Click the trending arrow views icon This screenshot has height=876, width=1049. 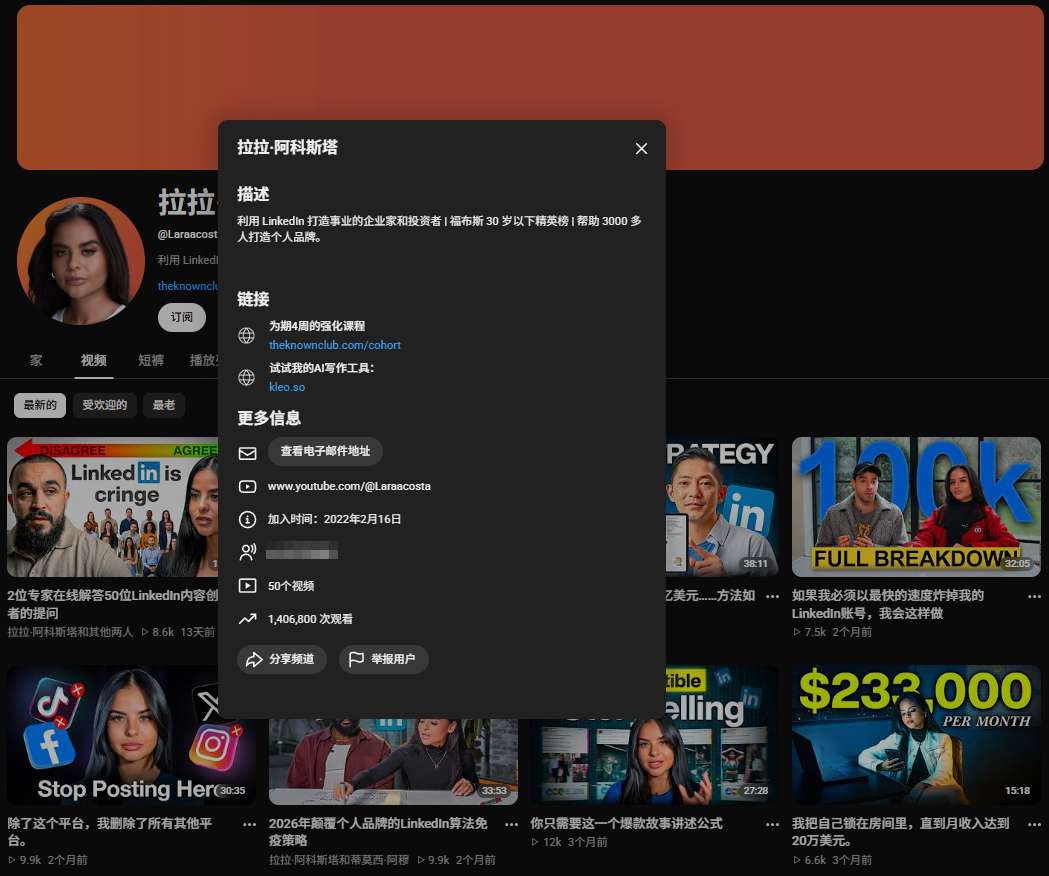[248, 619]
